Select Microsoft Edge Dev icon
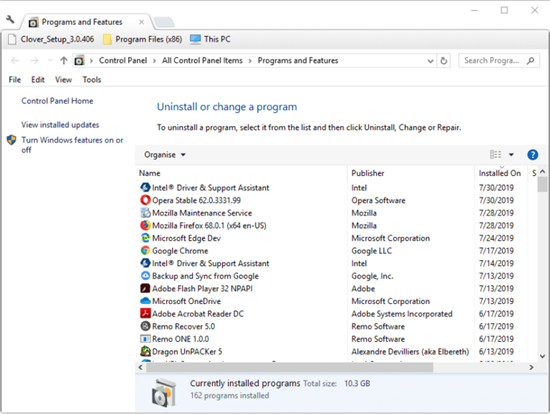Viewport: 550px width, 414px height. [145, 238]
